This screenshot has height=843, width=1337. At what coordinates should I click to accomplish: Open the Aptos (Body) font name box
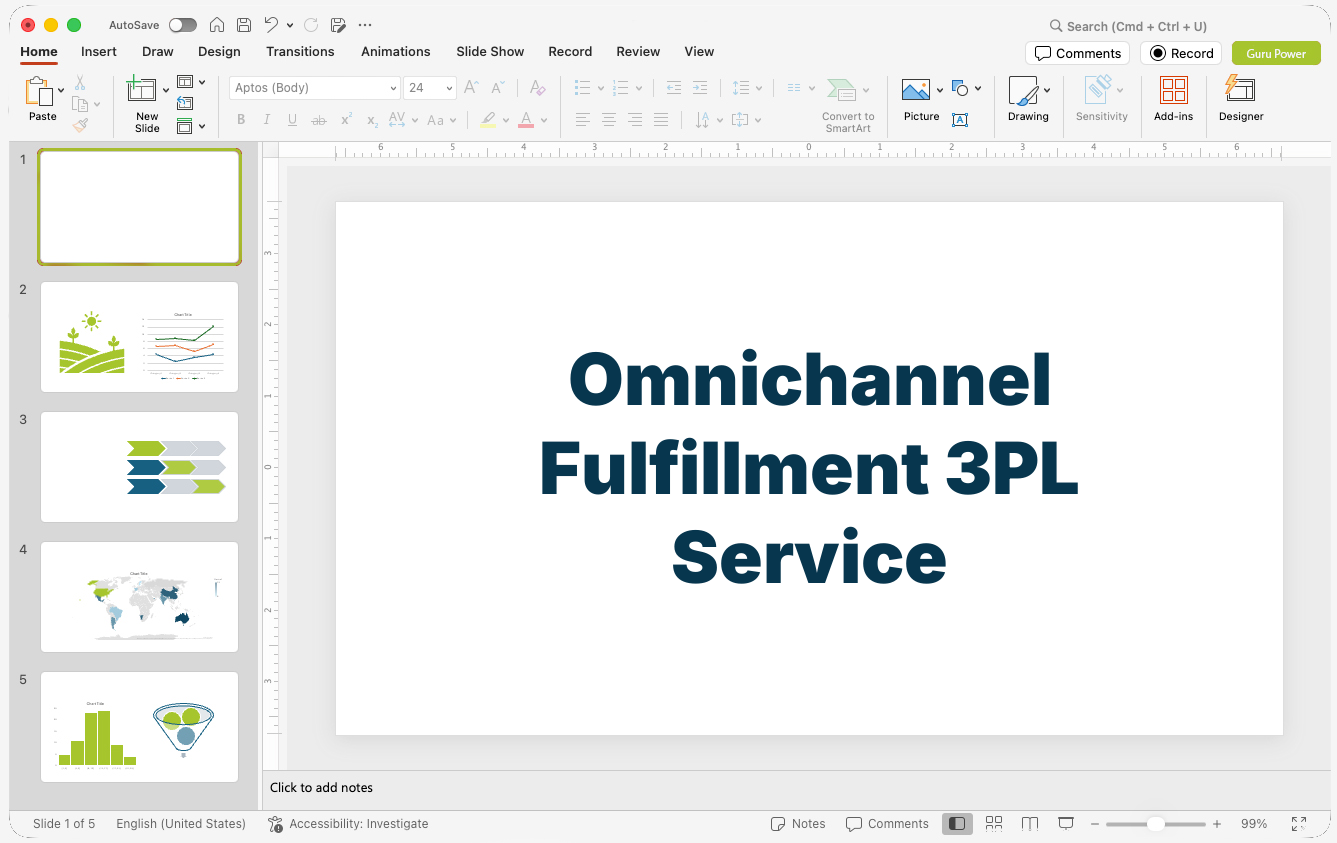(x=314, y=88)
